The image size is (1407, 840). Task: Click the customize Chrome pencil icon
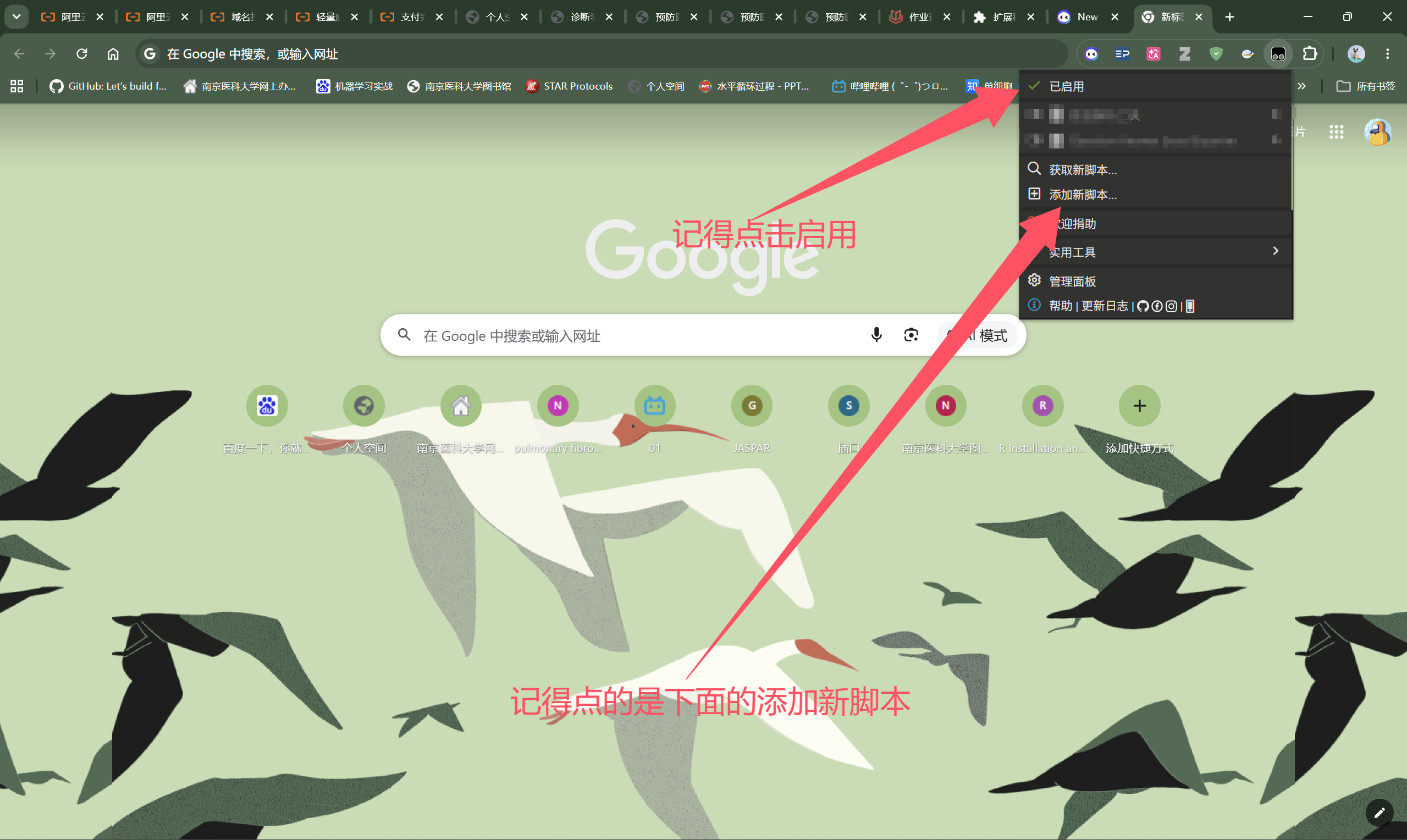pyautogui.click(x=1380, y=813)
